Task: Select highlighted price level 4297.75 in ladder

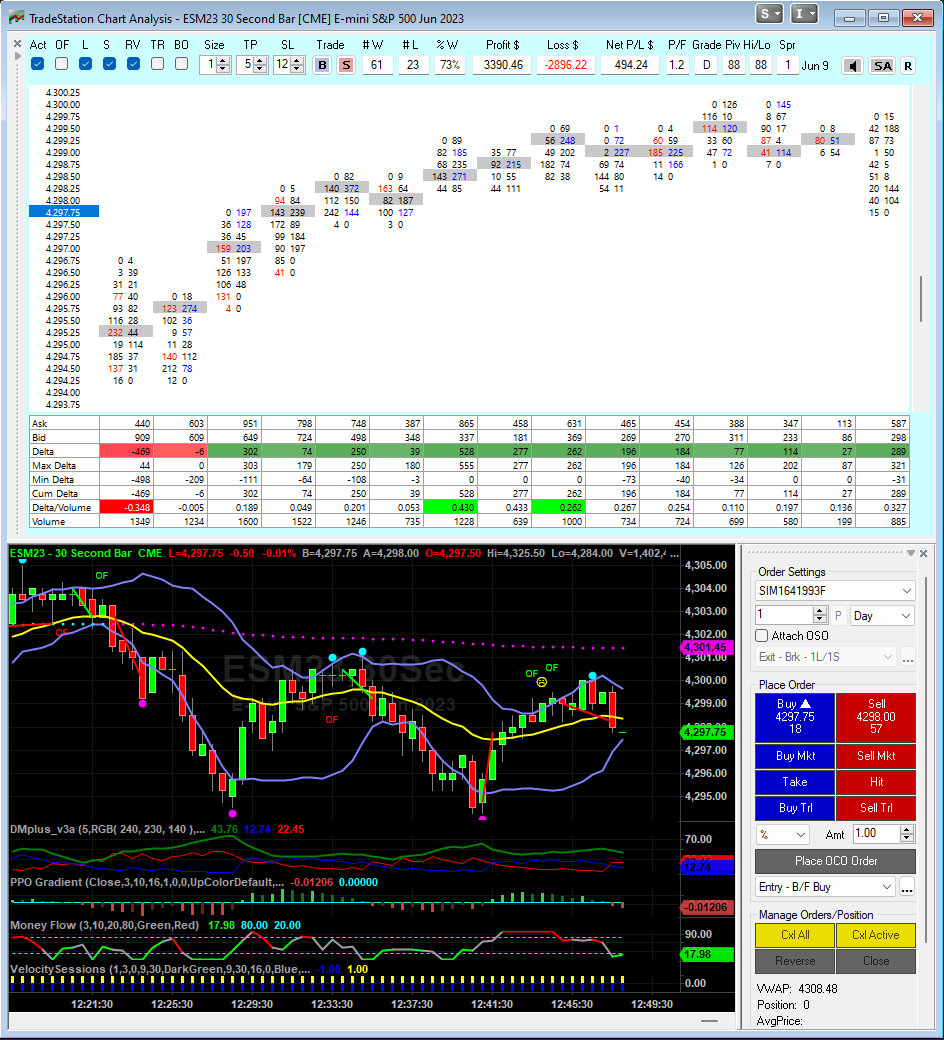Action: 64,212
